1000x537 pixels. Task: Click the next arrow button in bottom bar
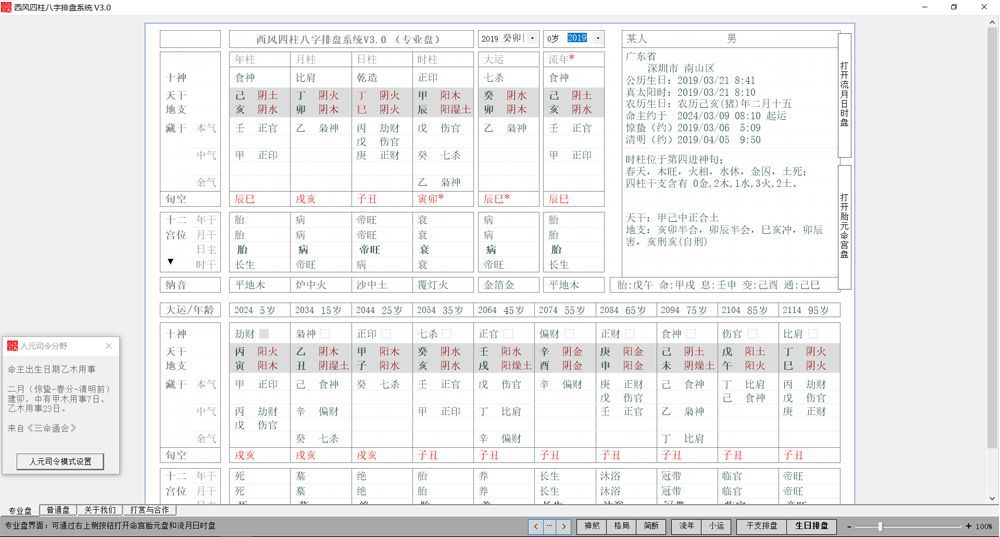pos(563,526)
